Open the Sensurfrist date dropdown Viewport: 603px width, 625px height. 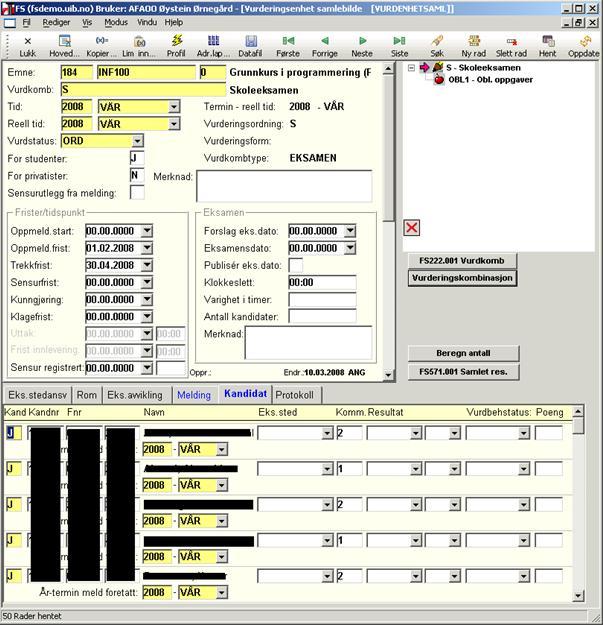click(x=147, y=282)
